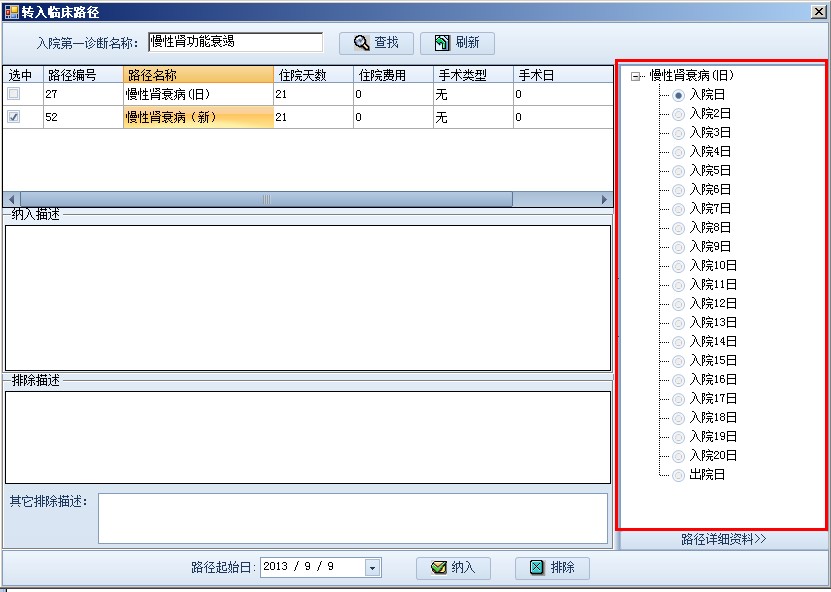Click the 慢性肾衰病(旧) tree root label
This screenshot has width=831, height=592.
(x=692, y=76)
